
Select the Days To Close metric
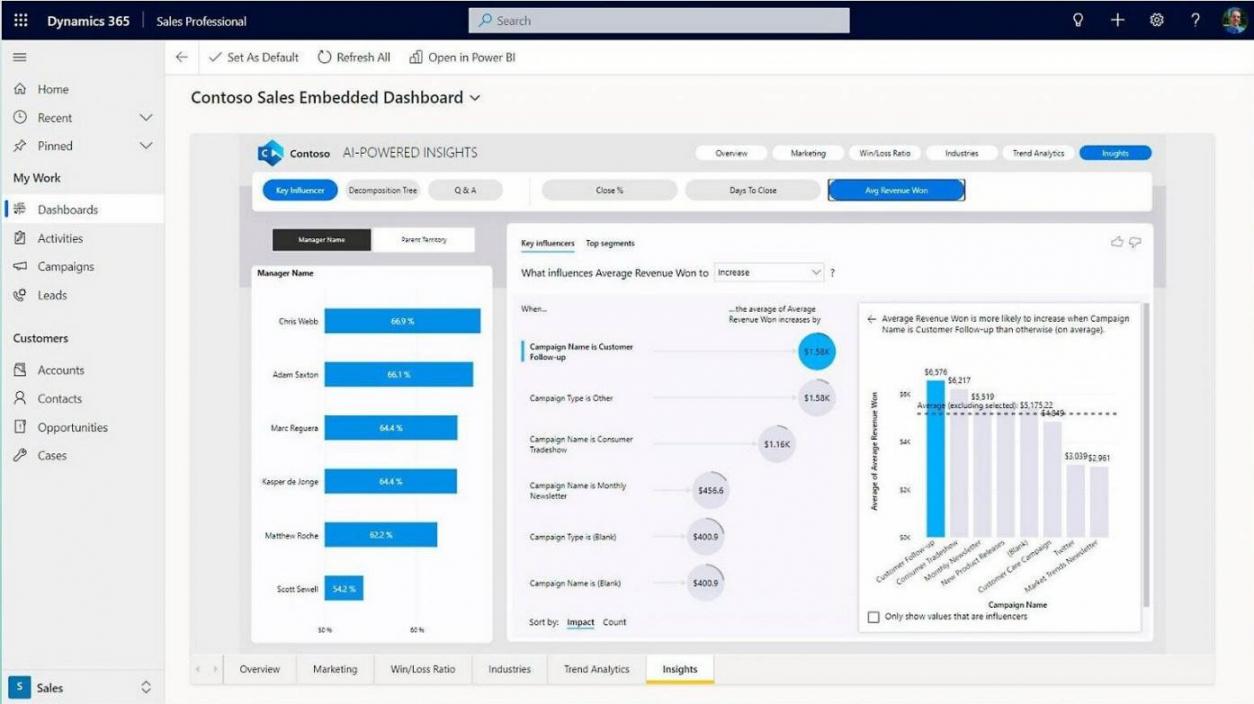pos(753,190)
